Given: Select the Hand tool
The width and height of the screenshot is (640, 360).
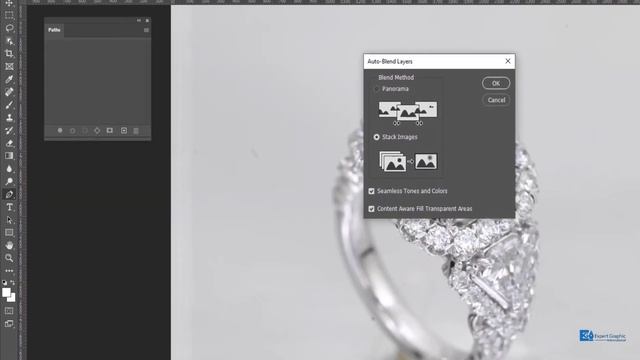Looking at the screenshot, I should coord(9,245).
